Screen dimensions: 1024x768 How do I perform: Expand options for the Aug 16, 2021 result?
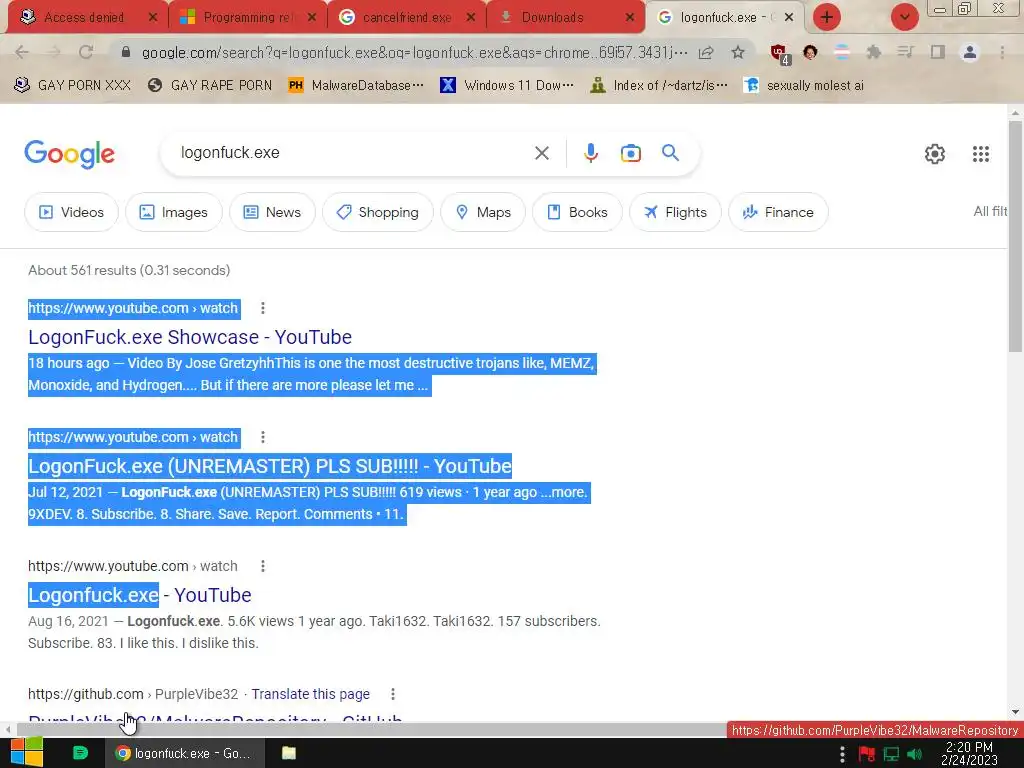tap(263, 566)
